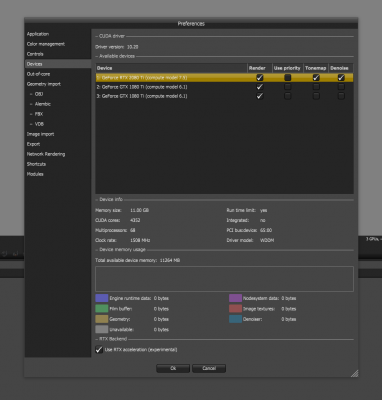Toggle Denoise for RTX 2080 Ti

coord(341,78)
